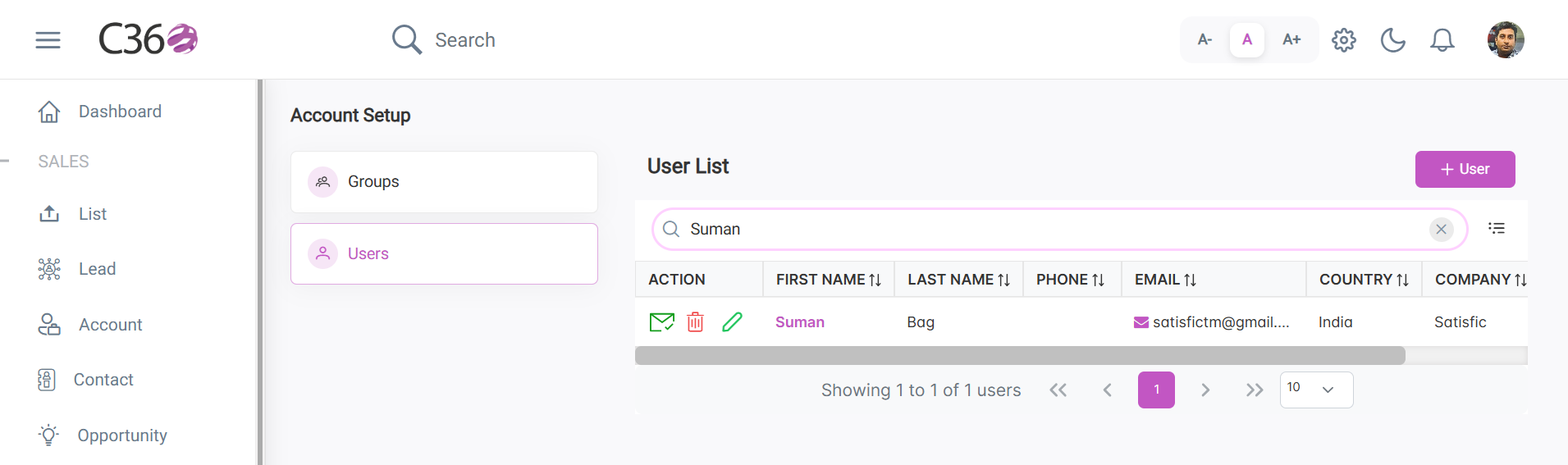Click the C360 logo
Viewport: 1568px width, 465px height.
[x=148, y=39]
